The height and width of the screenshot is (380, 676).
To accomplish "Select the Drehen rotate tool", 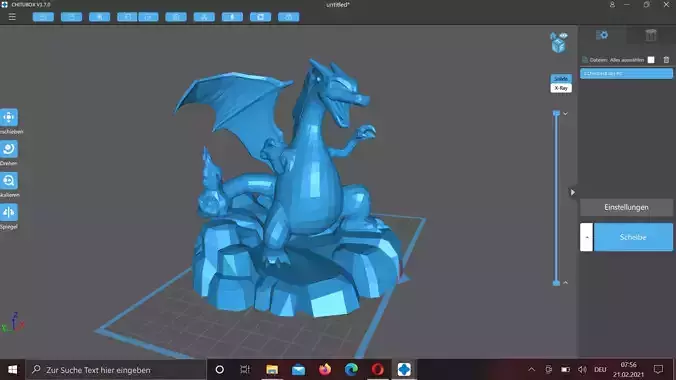I will [x=9, y=149].
